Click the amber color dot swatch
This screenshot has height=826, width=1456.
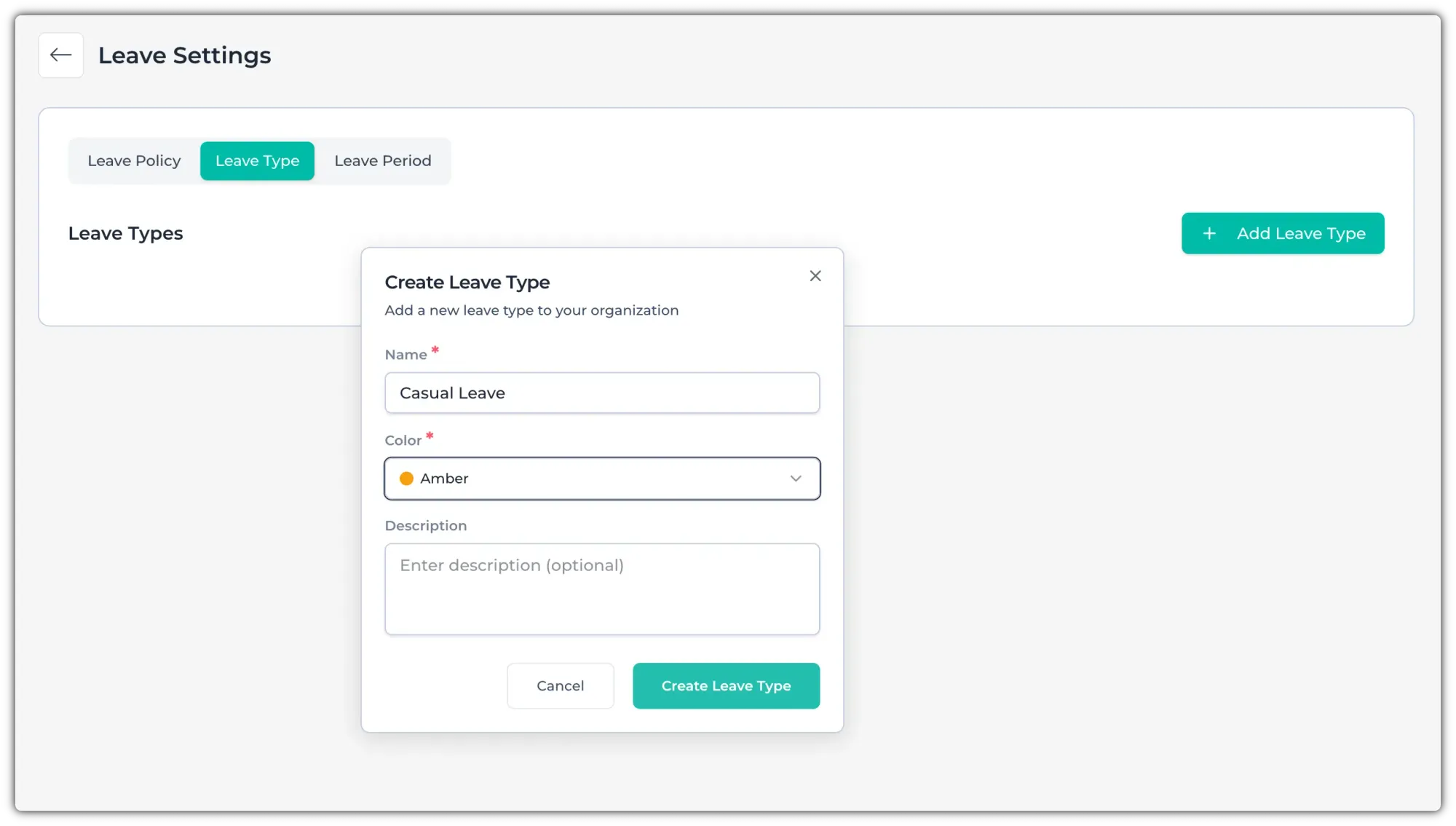(407, 479)
